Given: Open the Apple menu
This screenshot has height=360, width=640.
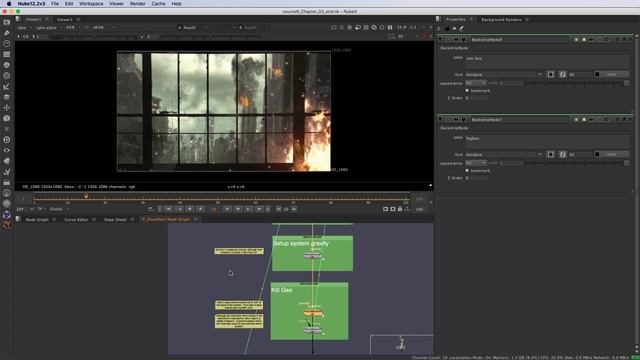Looking at the screenshot, I should point(9,4).
